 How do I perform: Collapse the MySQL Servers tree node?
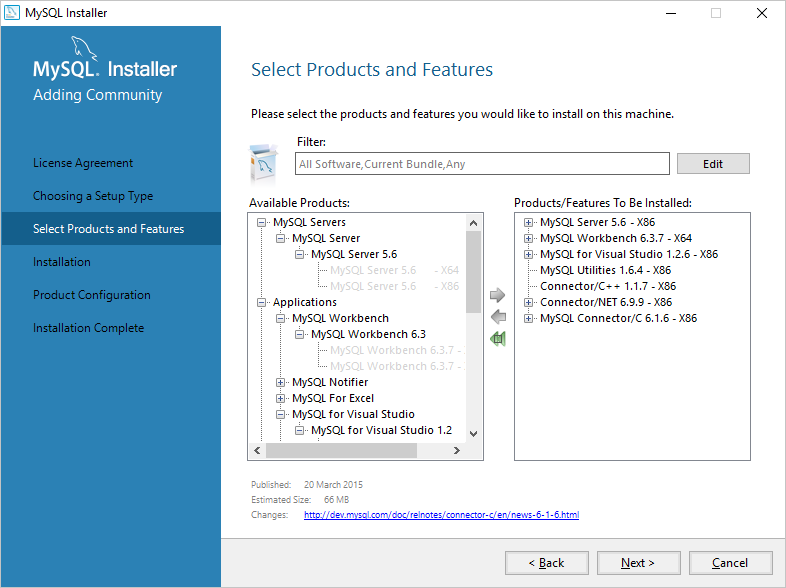tap(261, 222)
